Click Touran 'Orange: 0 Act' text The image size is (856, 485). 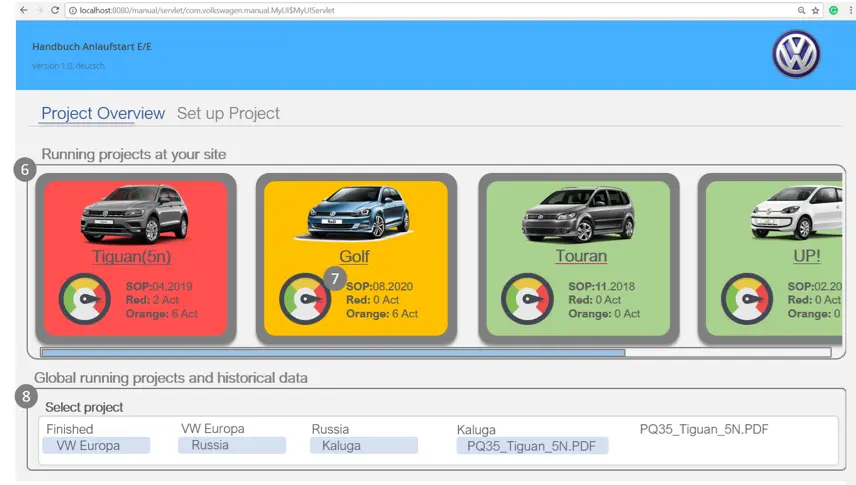604,314
